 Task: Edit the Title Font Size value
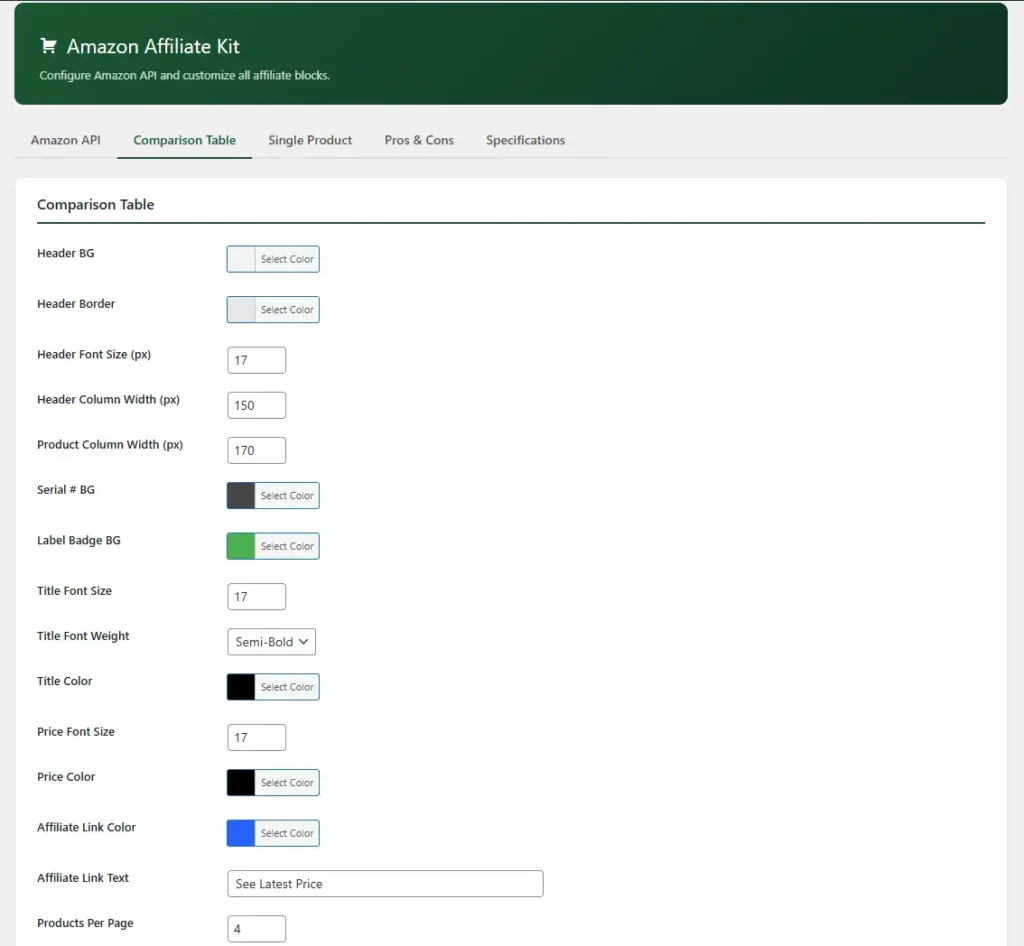256,596
